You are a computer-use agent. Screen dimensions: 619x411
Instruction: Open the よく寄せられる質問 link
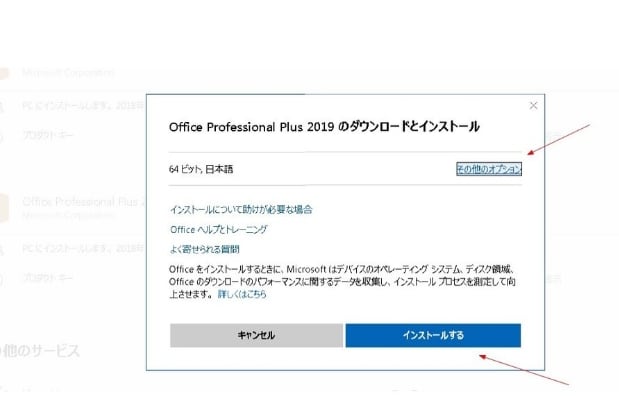[204, 249]
